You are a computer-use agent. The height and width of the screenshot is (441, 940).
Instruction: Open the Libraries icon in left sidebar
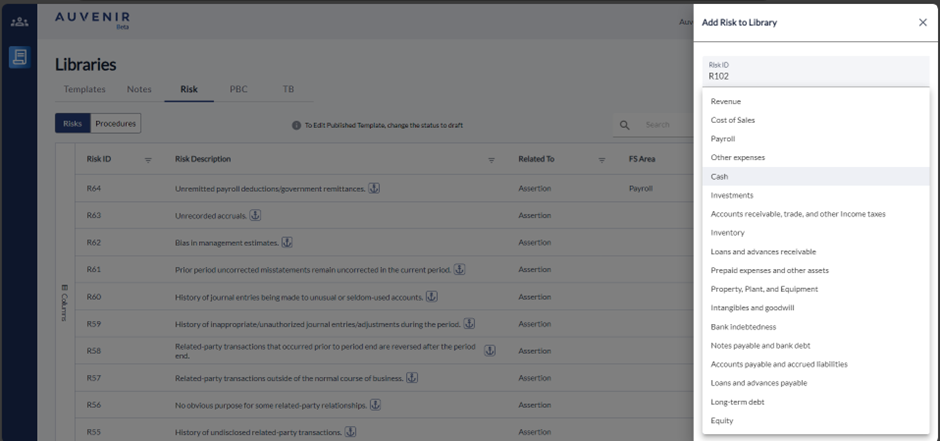[x=19, y=57]
